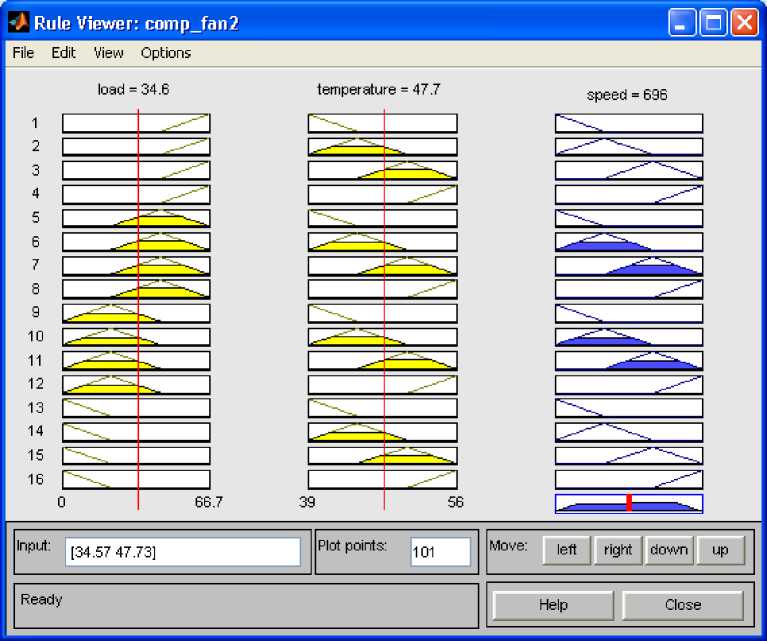
Task: Open the Edit menu
Action: pyautogui.click(x=64, y=53)
